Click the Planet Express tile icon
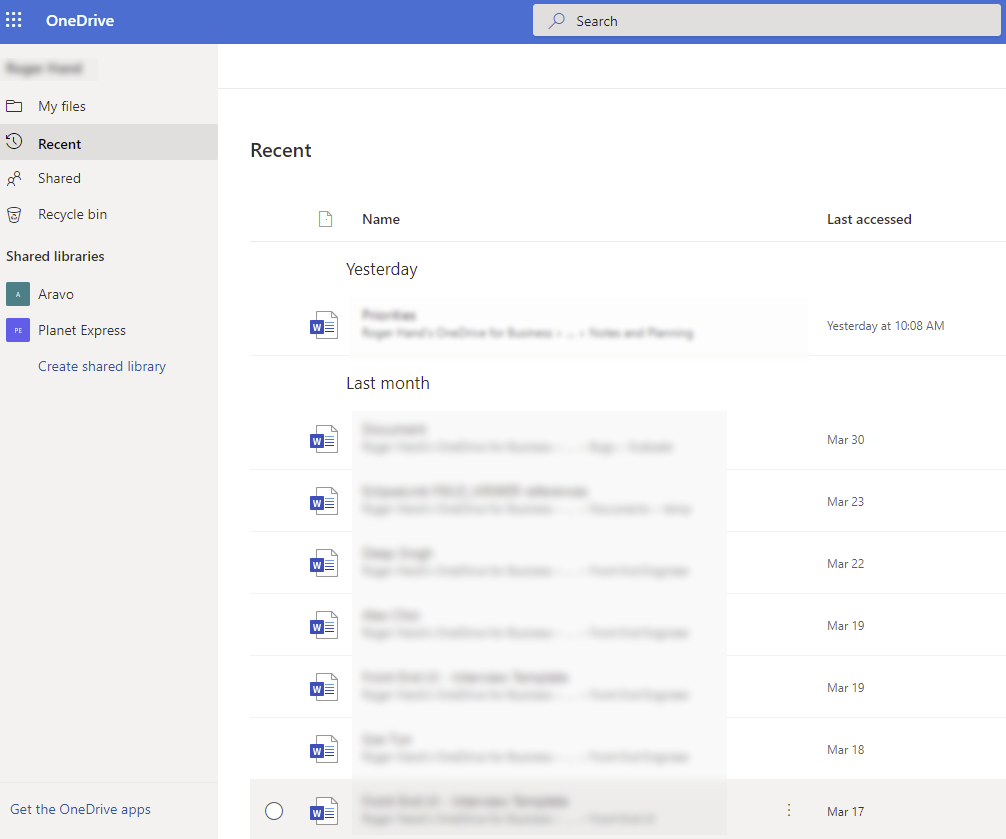The width and height of the screenshot is (1006, 839). (x=18, y=330)
